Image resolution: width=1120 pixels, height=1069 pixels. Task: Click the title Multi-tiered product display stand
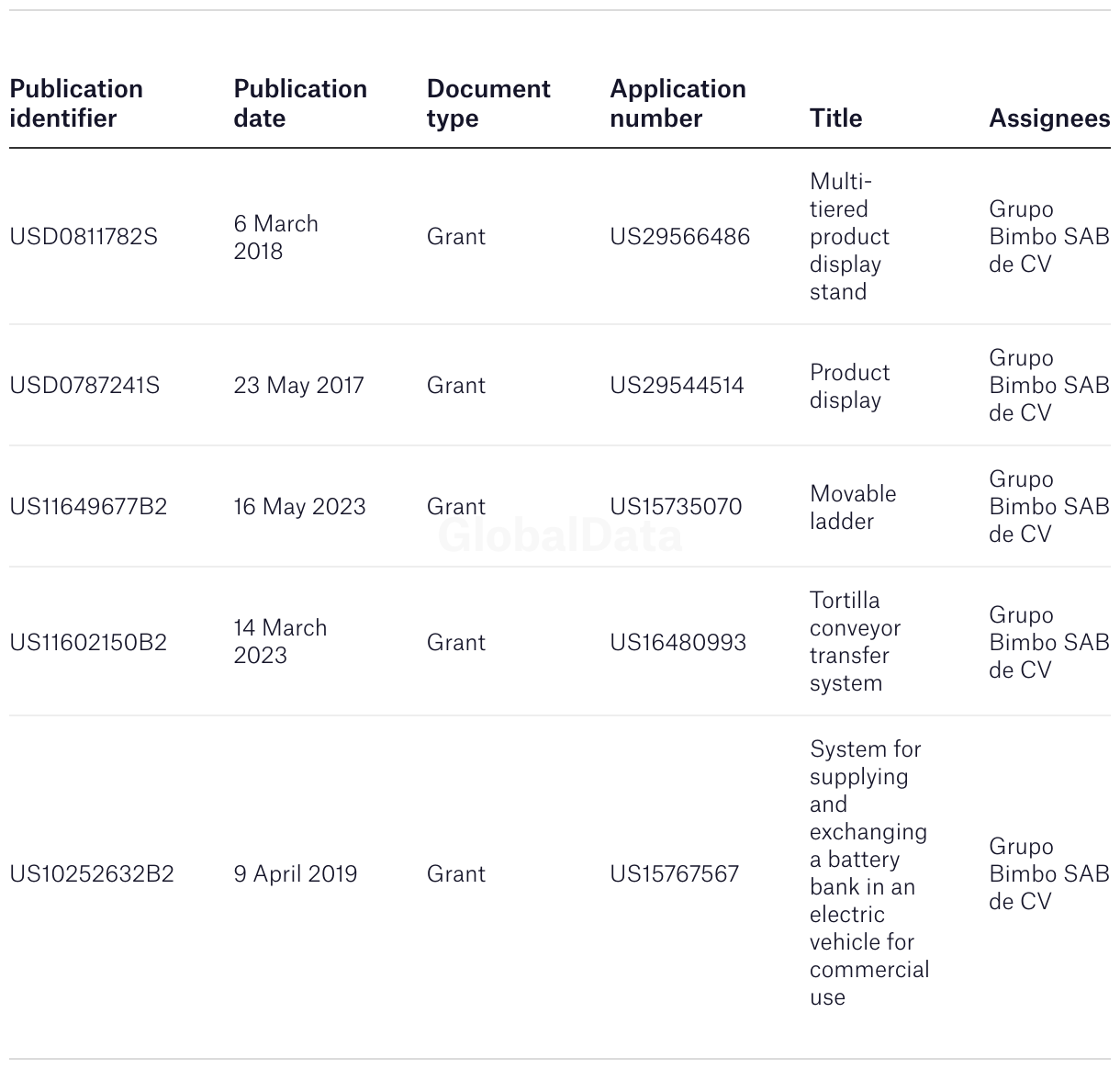click(849, 236)
